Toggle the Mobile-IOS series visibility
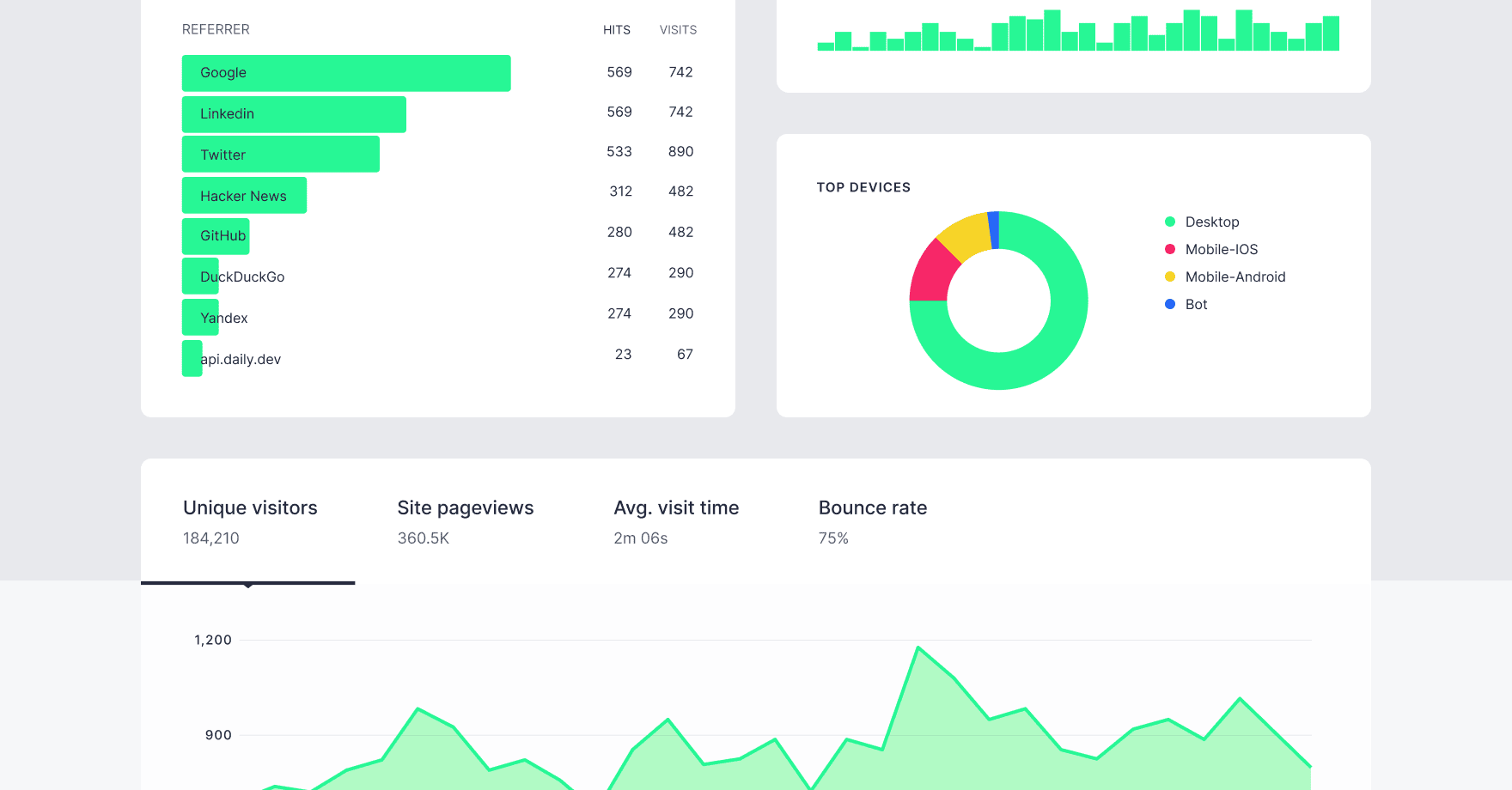 (1221, 249)
